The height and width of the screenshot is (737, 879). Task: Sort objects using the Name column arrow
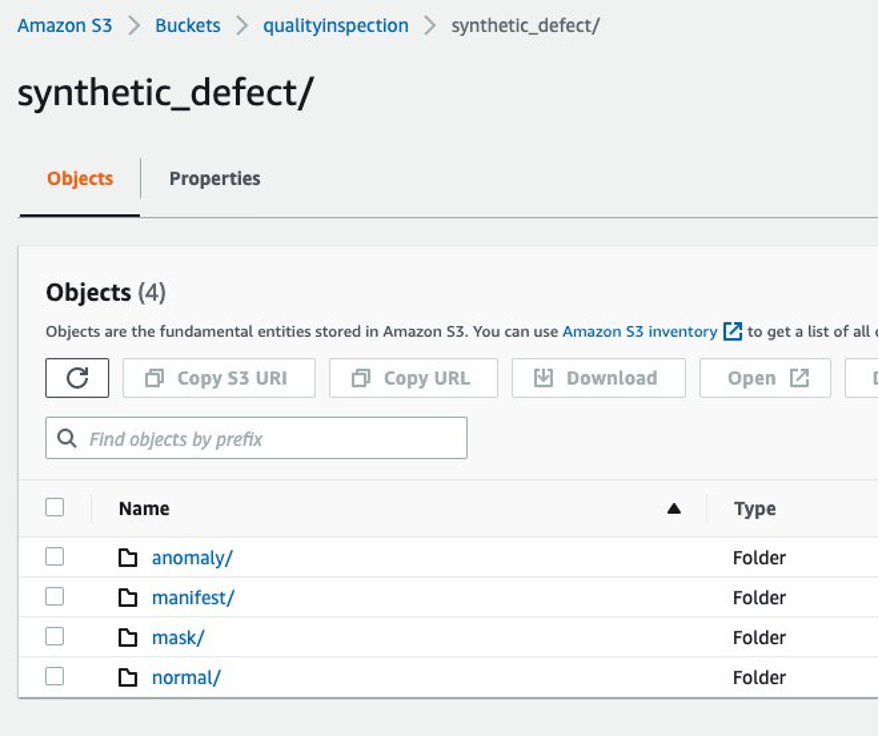pos(674,509)
